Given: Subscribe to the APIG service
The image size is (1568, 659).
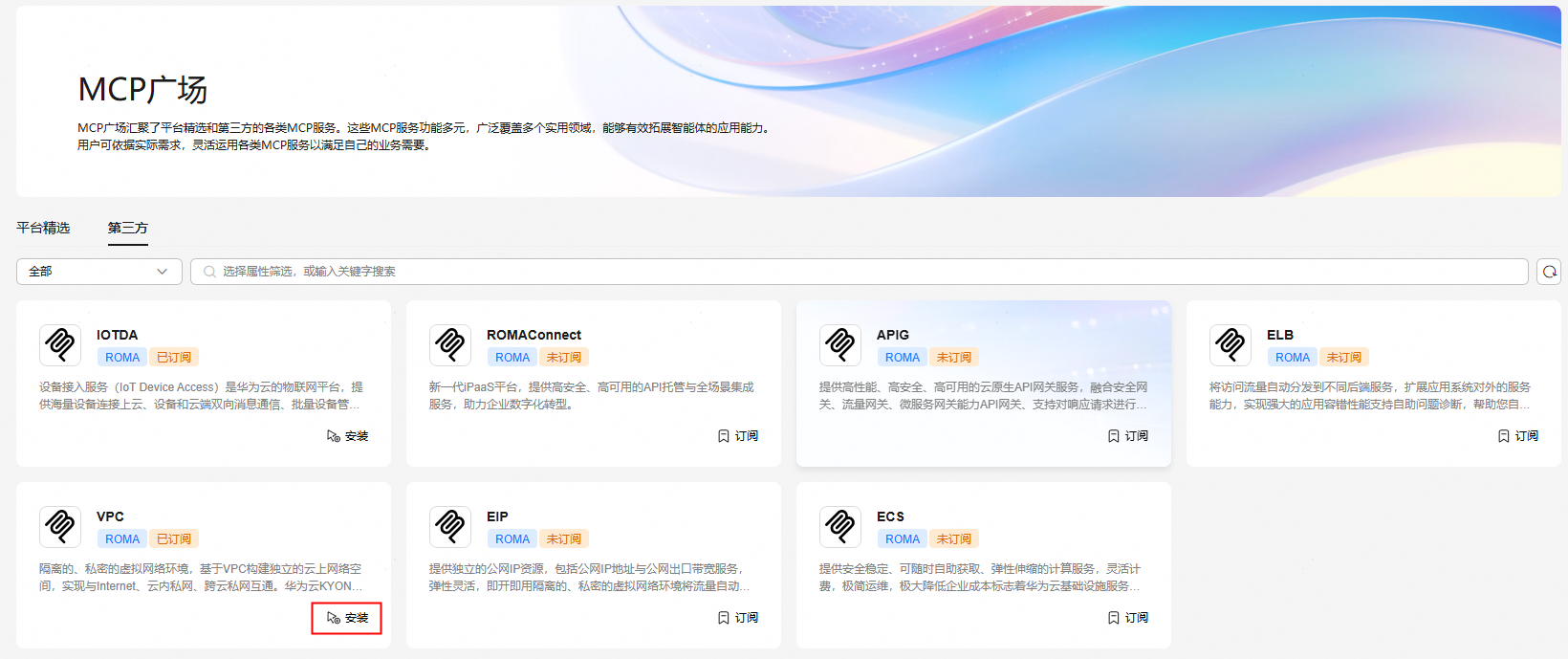Looking at the screenshot, I should point(1128,436).
